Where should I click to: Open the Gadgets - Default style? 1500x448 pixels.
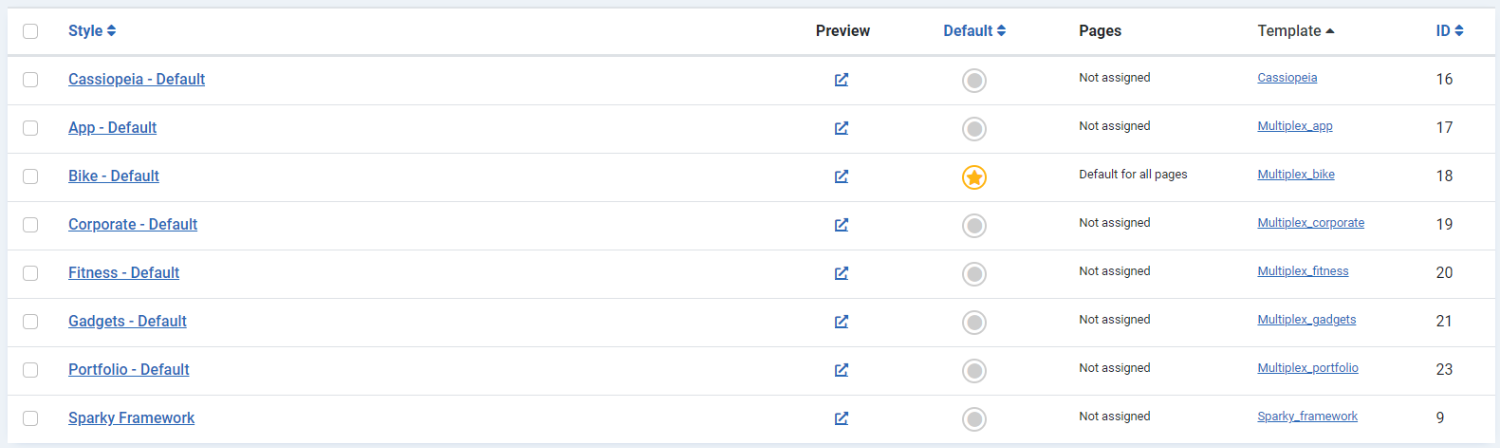click(x=127, y=321)
